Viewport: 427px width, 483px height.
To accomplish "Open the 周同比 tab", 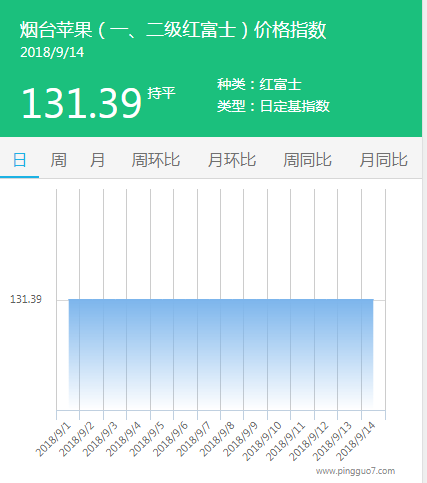I will 307,160.
